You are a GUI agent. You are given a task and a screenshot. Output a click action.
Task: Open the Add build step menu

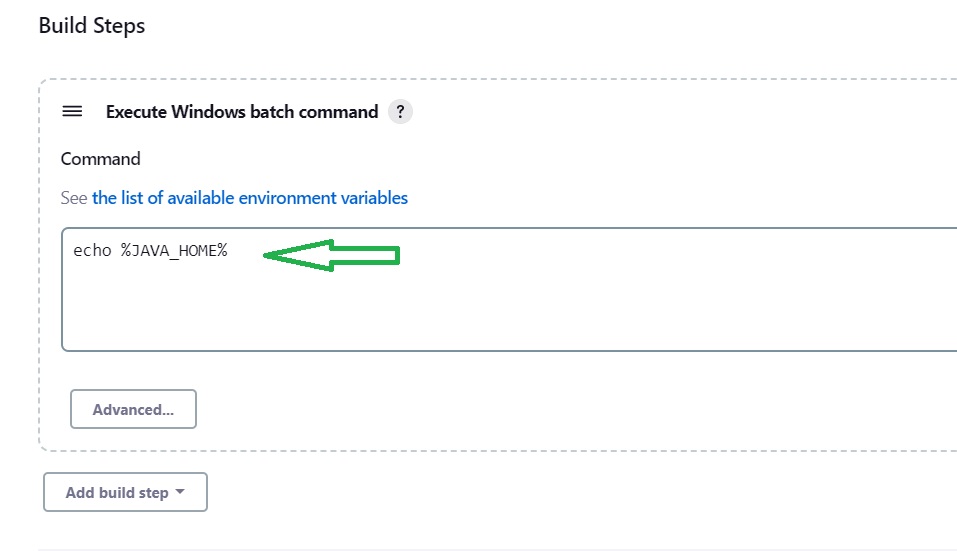pos(125,492)
